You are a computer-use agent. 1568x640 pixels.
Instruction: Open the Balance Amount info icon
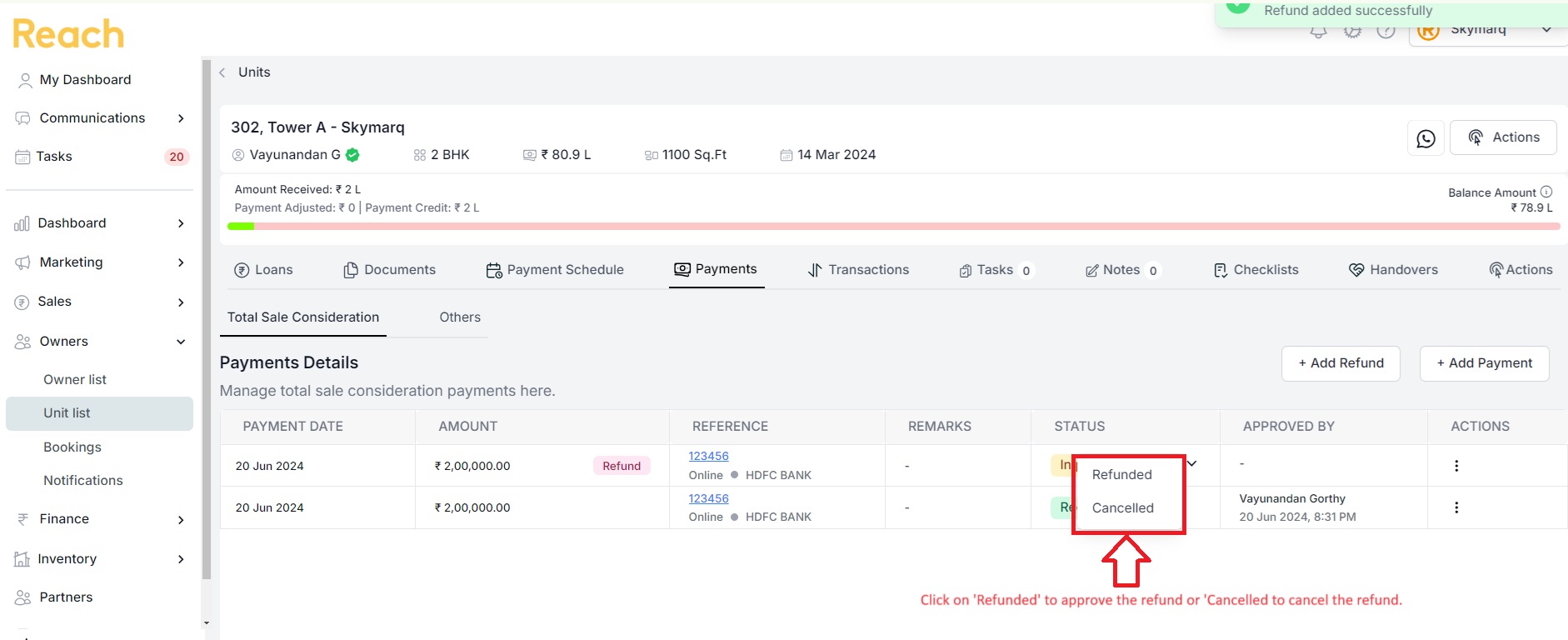1546,192
